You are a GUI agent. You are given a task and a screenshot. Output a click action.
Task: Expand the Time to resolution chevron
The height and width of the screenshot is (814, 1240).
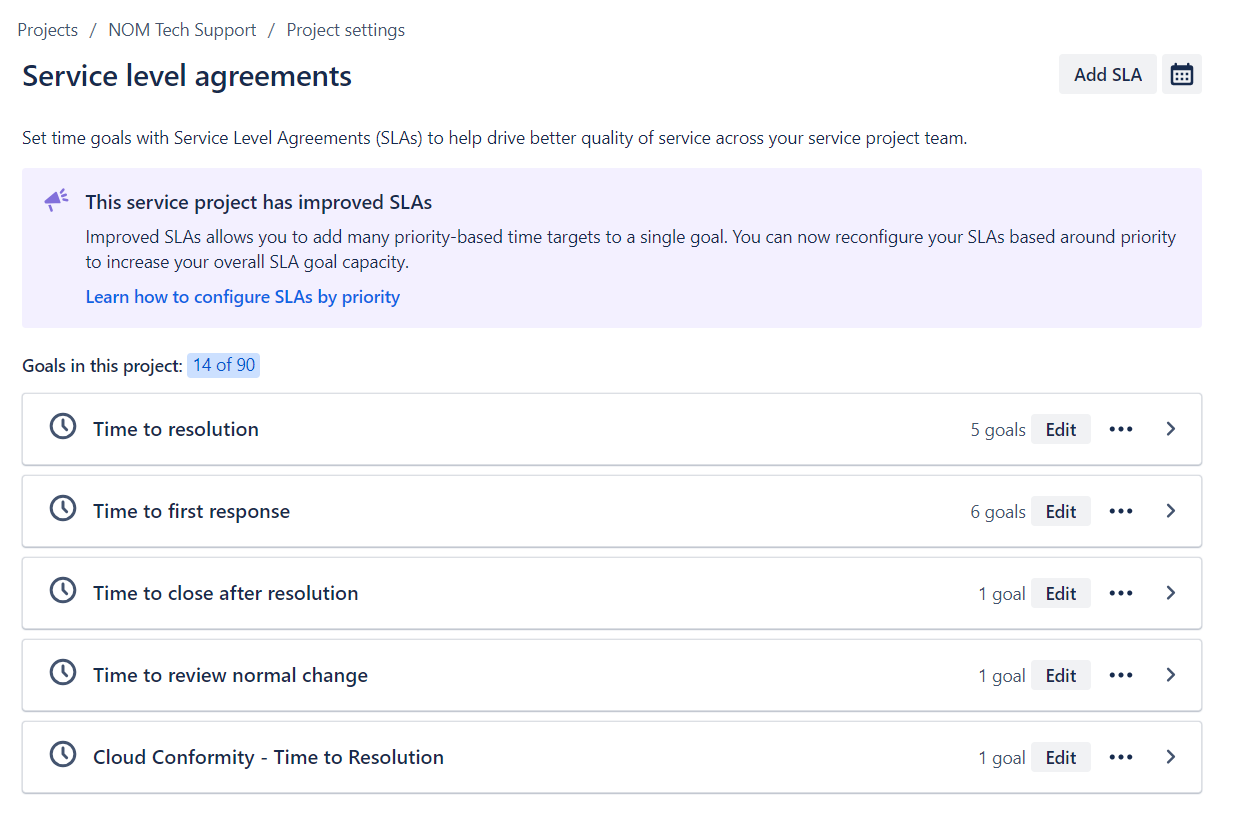(1171, 429)
